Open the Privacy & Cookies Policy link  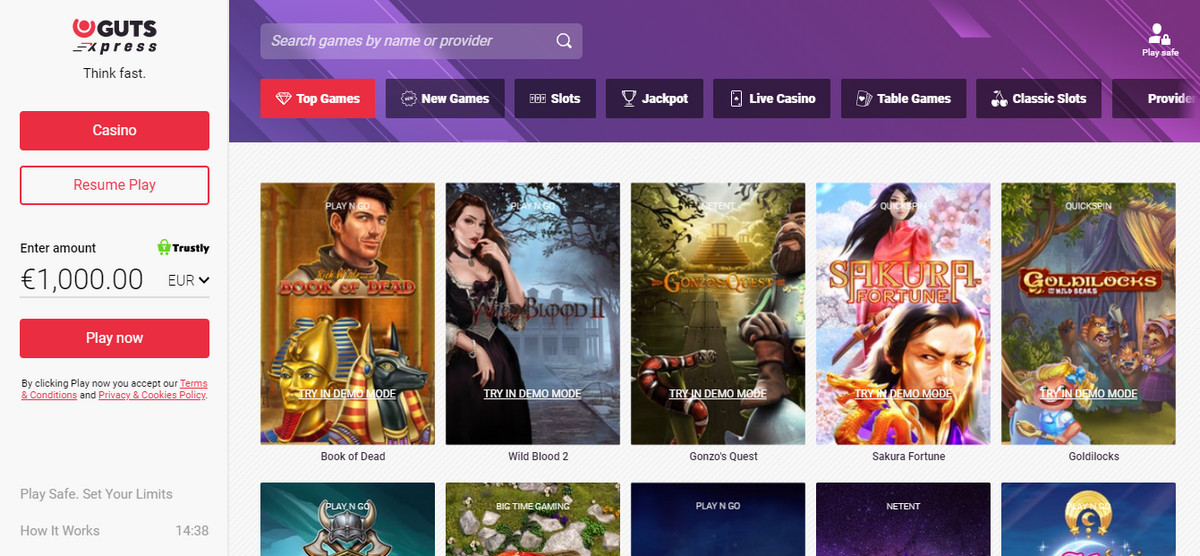click(152, 395)
